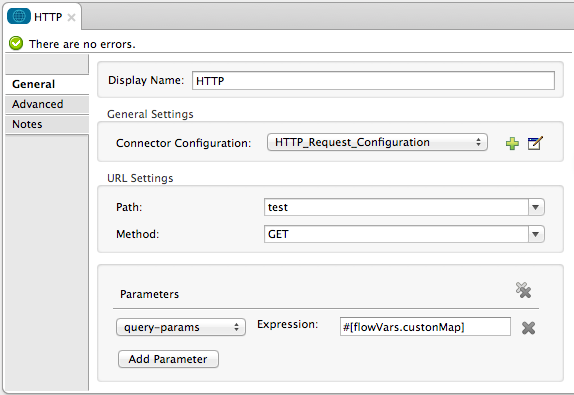Delete the query-params parameter row
Viewport: 574px width, 395px height.
(528, 328)
